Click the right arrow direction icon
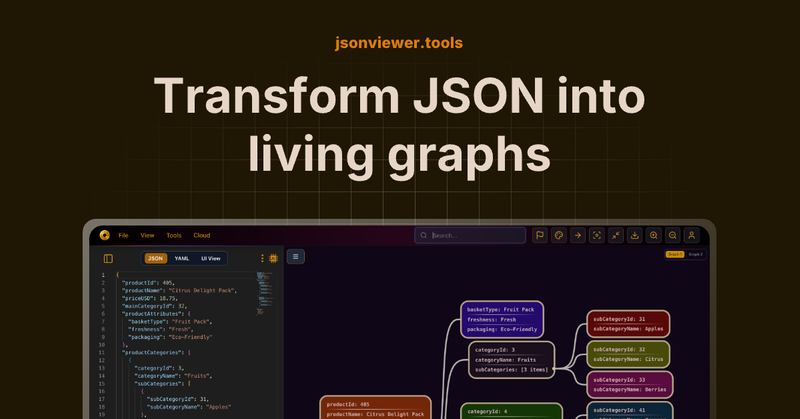The image size is (800, 419). point(578,235)
